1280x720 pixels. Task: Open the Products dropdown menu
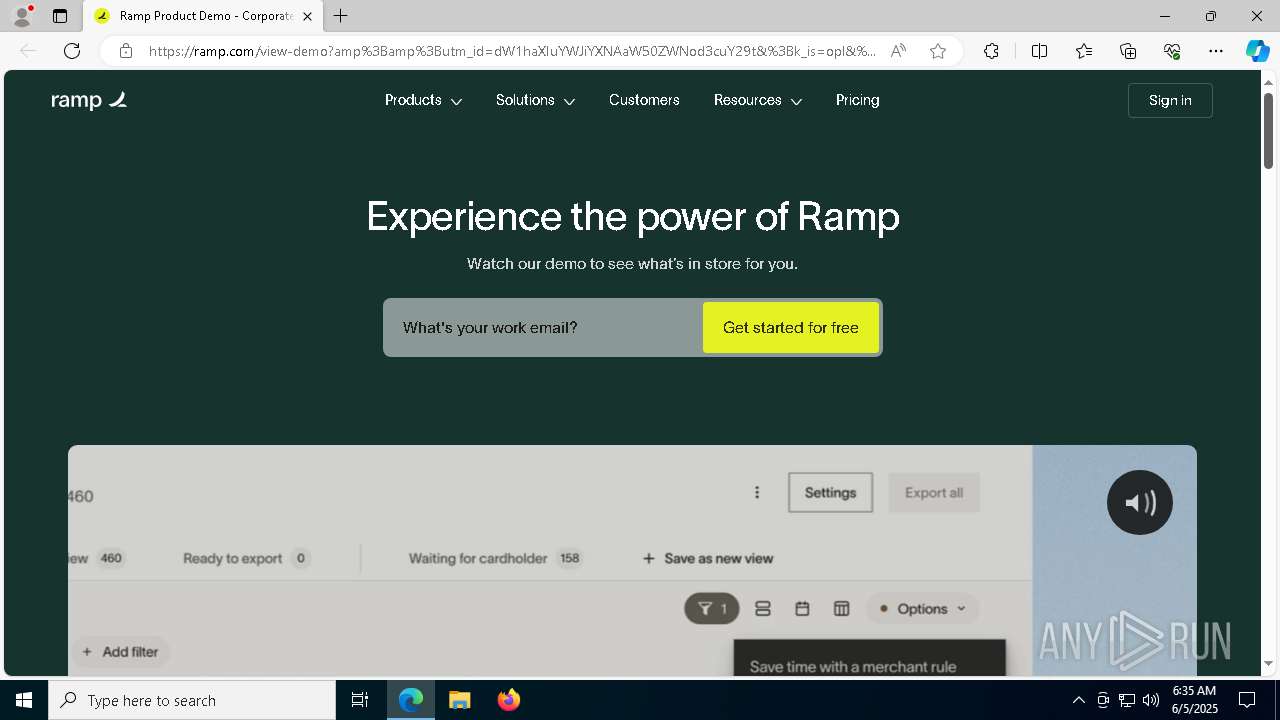point(423,100)
